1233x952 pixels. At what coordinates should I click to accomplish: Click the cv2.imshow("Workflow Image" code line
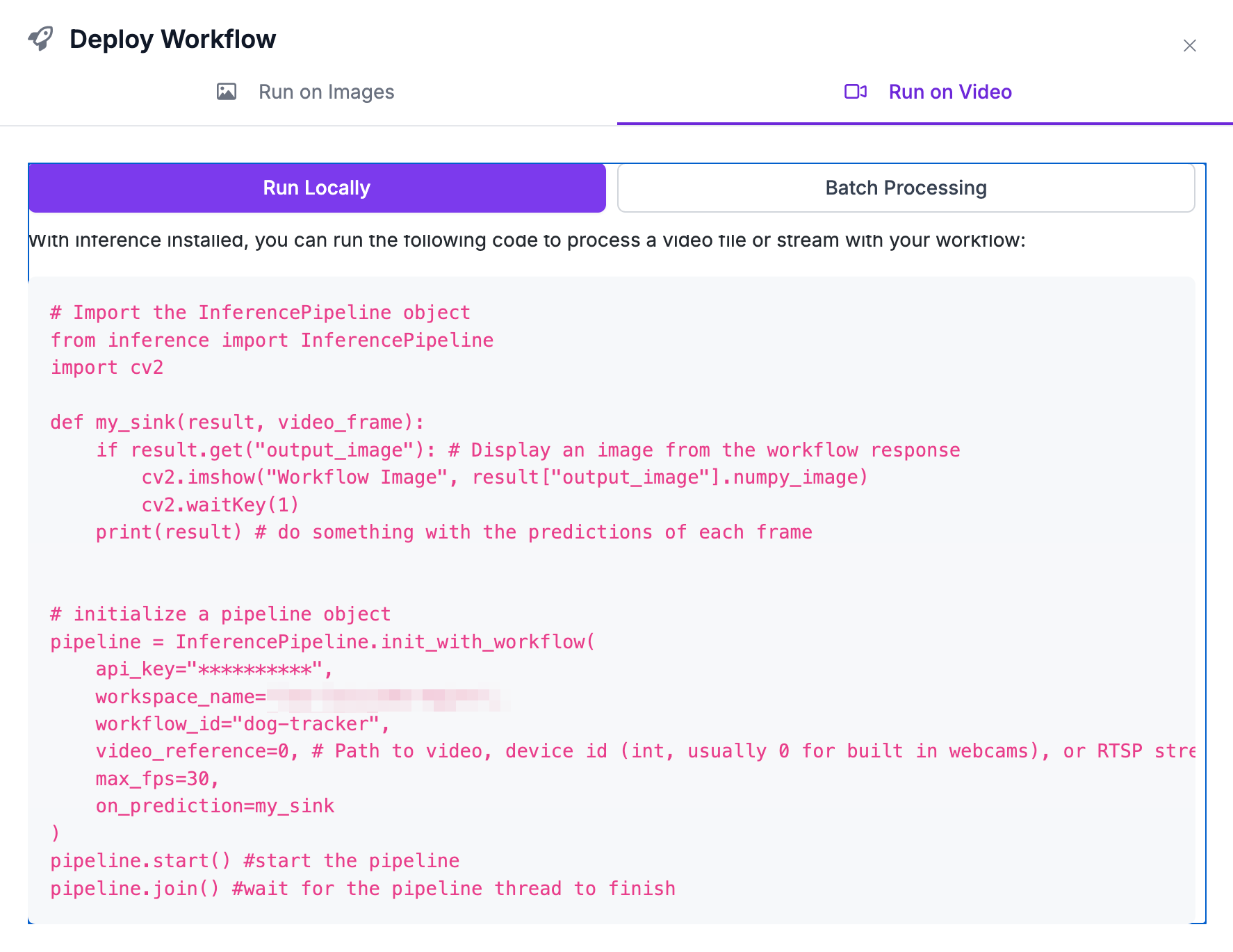pos(505,477)
